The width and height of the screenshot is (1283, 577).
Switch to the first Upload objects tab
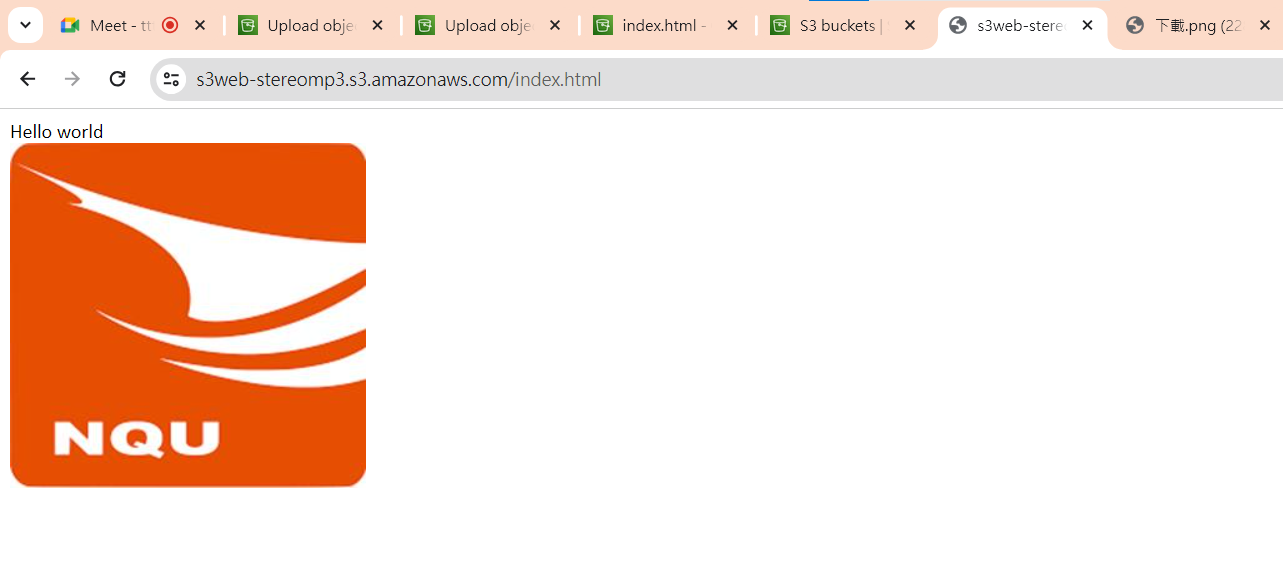click(312, 25)
